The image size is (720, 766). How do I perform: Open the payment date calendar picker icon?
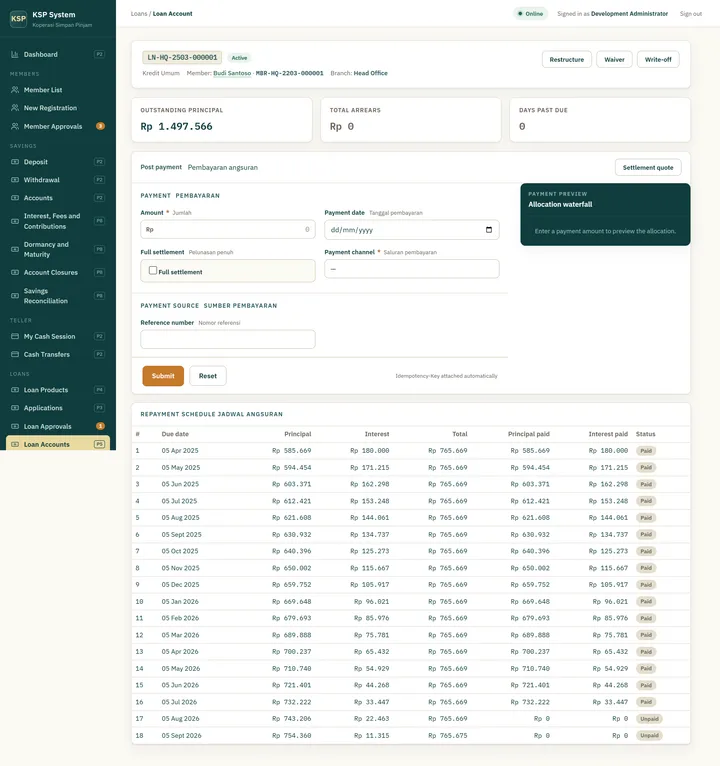pyautogui.click(x=489, y=230)
